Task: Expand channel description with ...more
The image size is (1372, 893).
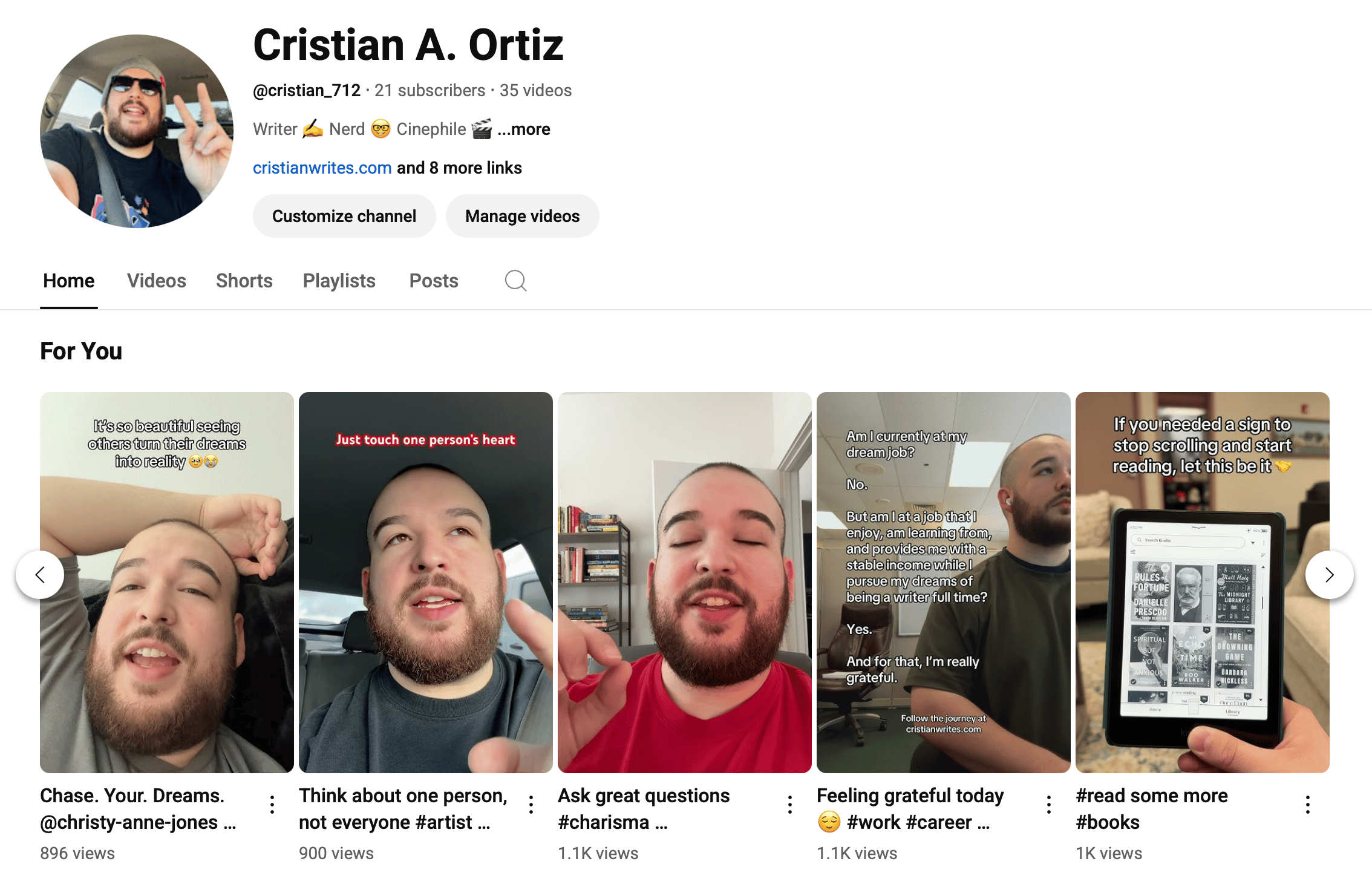Action: (524, 129)
